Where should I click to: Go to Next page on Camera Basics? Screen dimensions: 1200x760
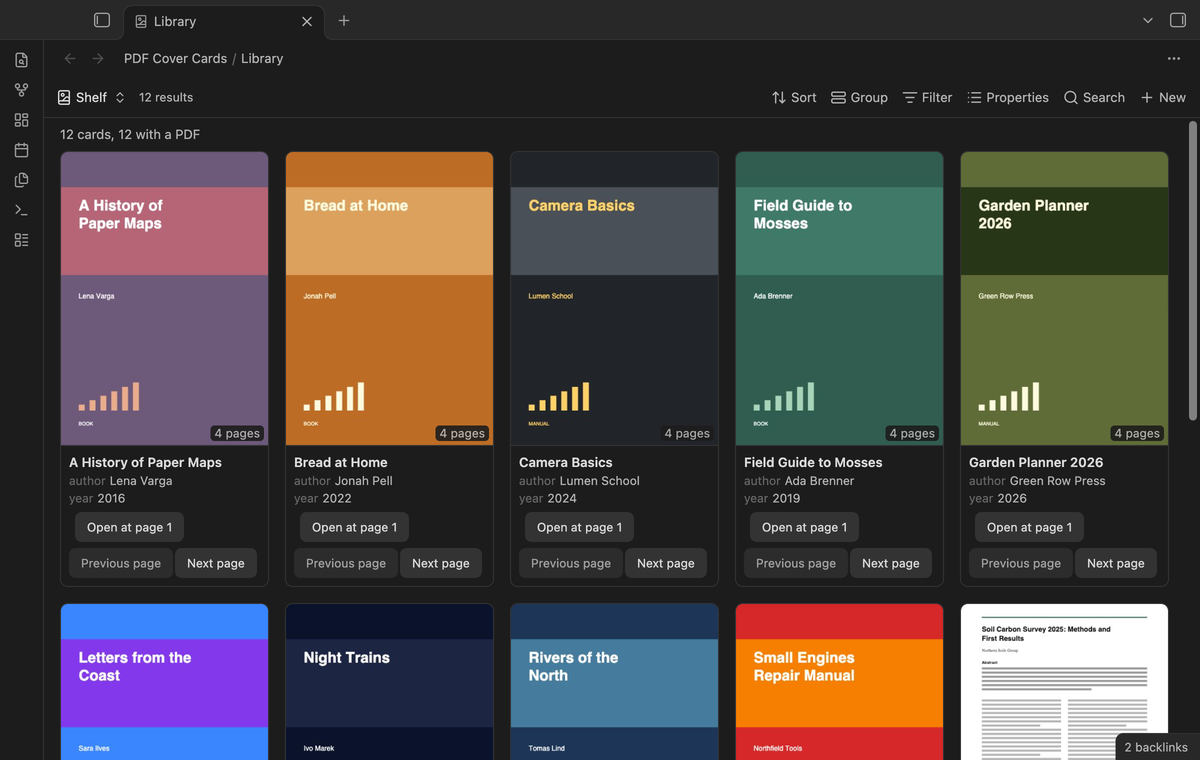pyautogui.click(x=666, y=563)
